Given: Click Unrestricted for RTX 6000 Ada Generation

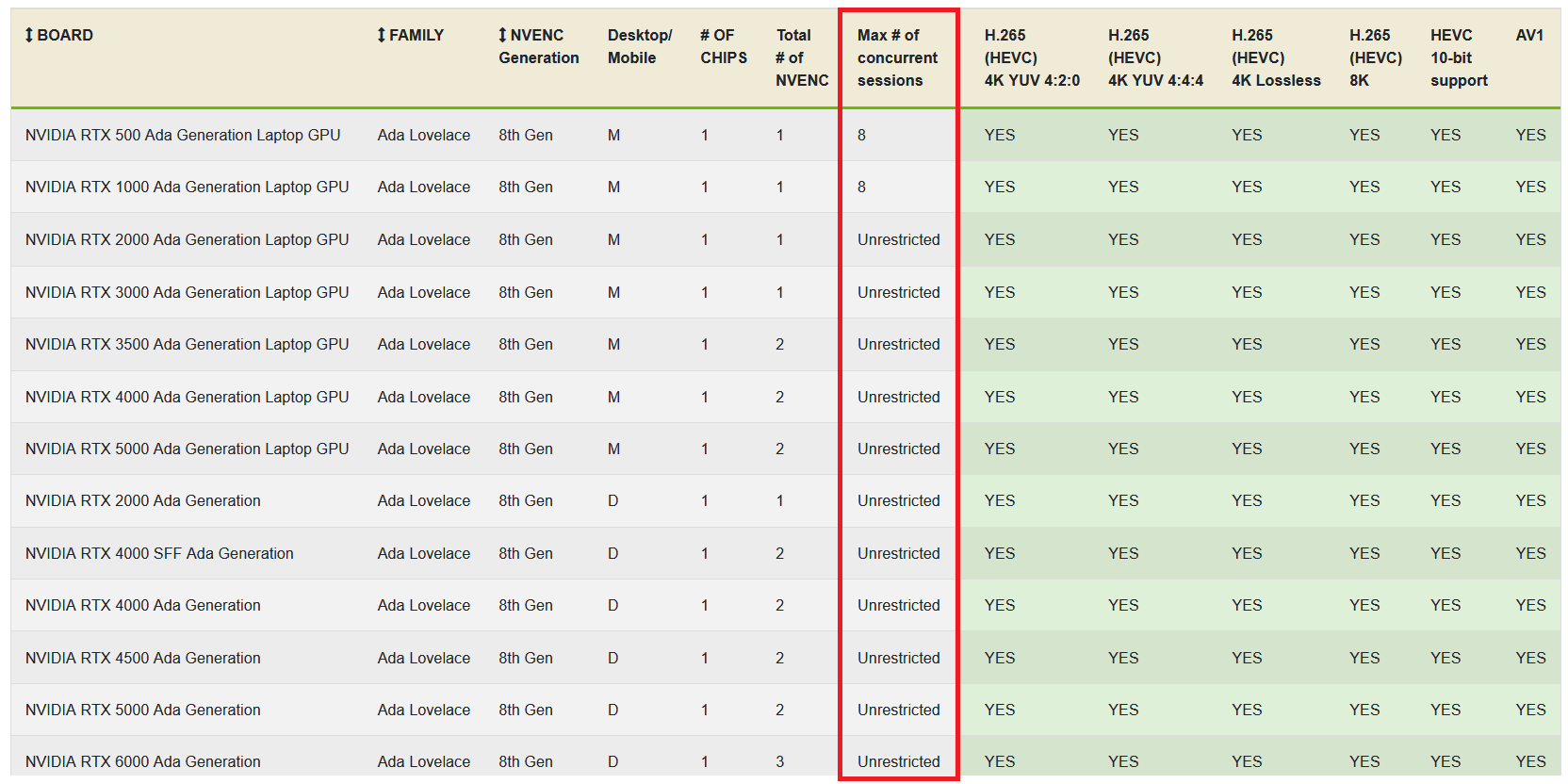Looking at the screenshot, I should point(899,761).
